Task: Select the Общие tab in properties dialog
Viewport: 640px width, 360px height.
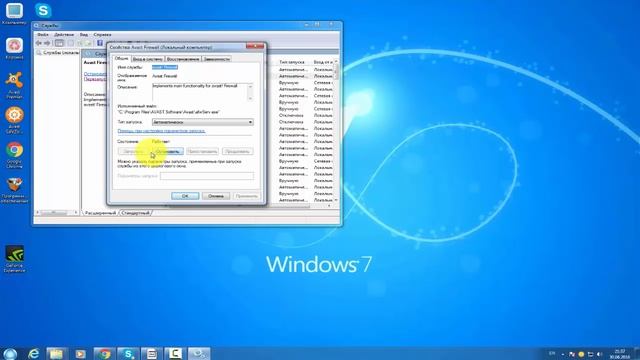Action: tap(122, 58)
